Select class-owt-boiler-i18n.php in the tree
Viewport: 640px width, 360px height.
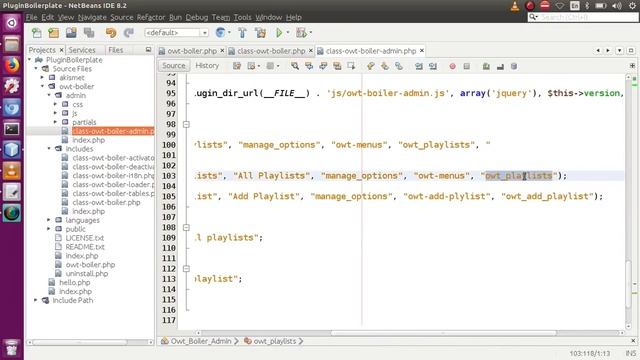point(113,176)
